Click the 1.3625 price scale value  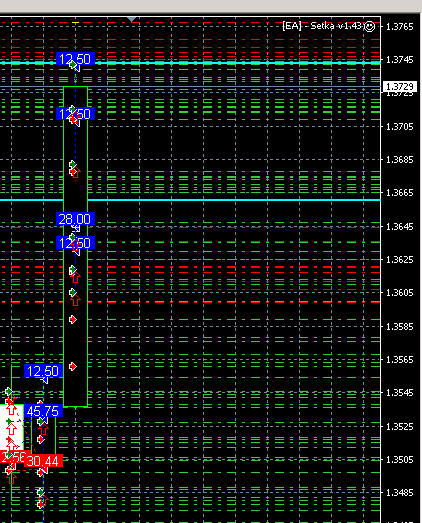(400, 259)
